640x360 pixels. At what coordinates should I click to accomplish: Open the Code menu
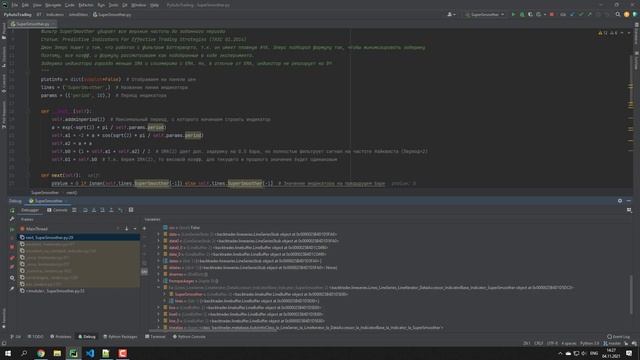[x=70, y=5]
